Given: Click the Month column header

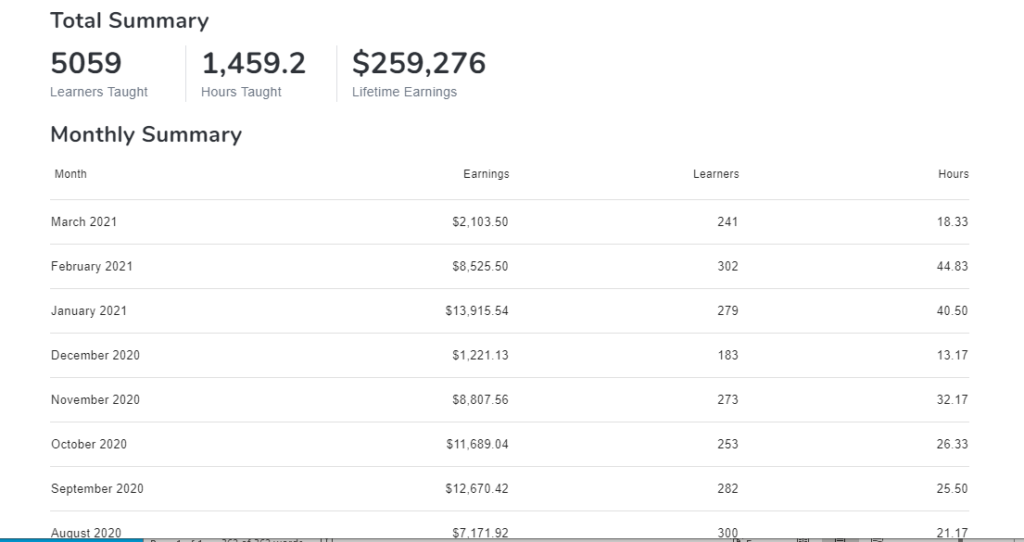Looking at the screenshot, I should pyautogui.click(x=70, y=174).
